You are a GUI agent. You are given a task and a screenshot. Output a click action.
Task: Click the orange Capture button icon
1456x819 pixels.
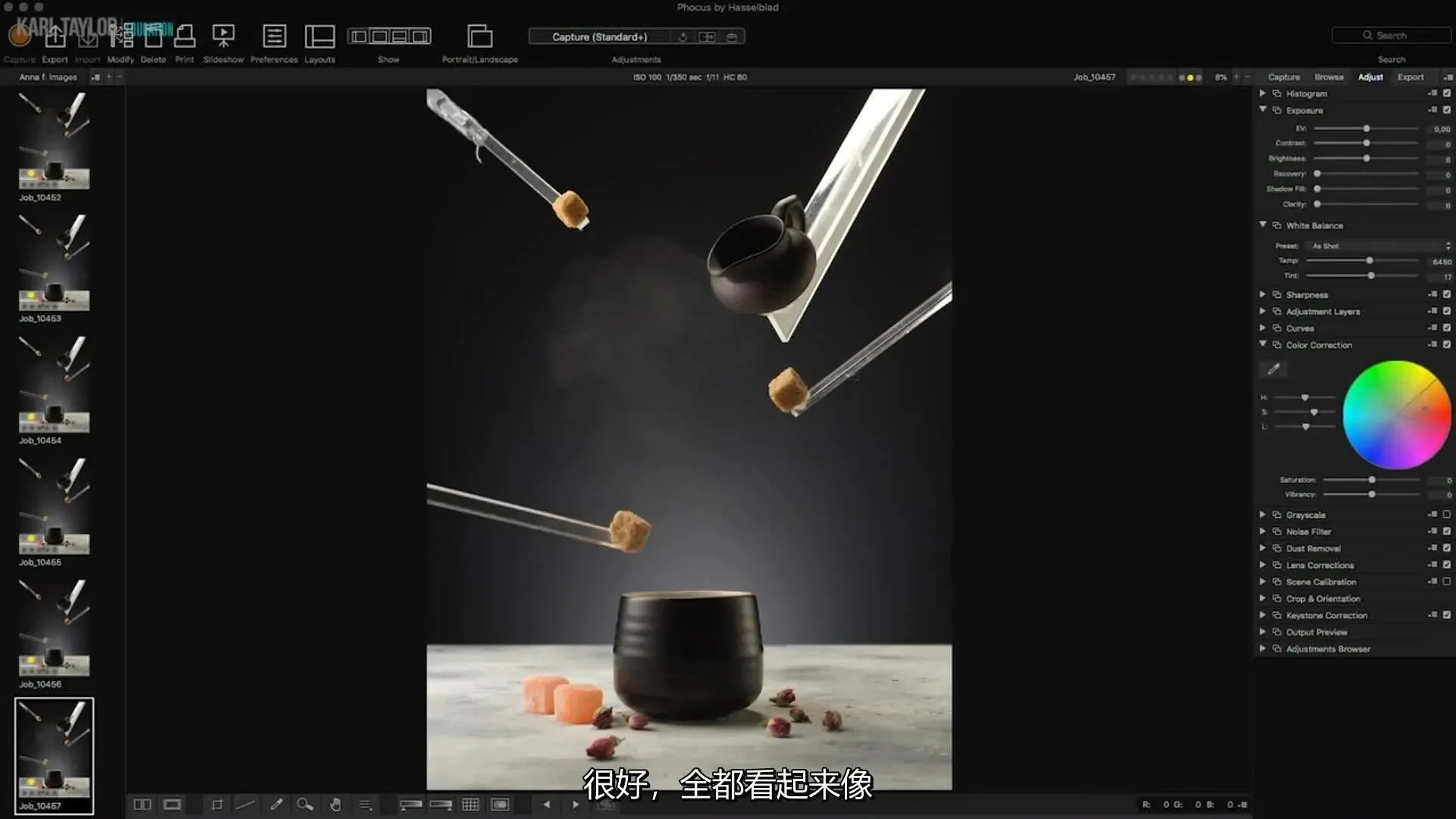tap(19, 36)
